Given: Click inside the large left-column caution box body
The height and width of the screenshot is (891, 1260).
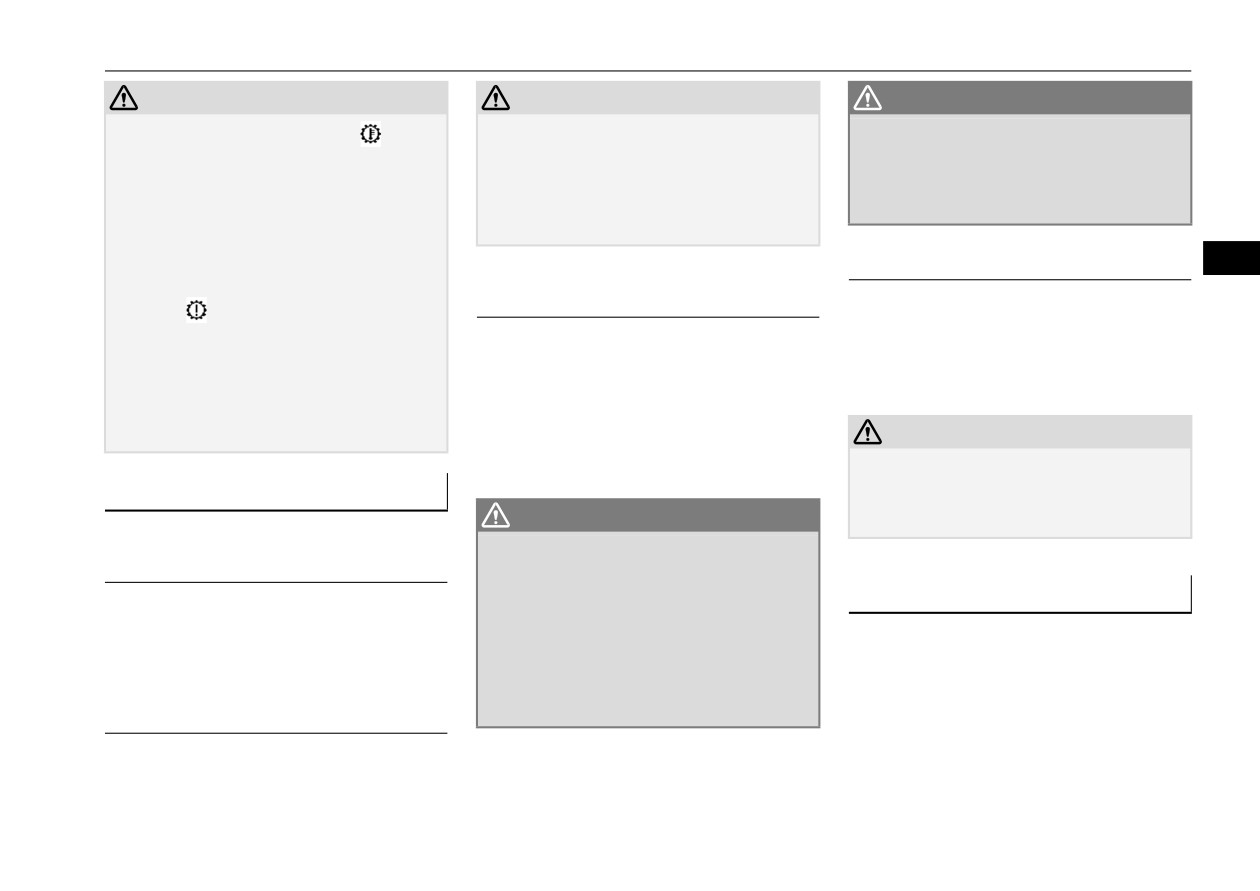Looking at the screenshot, I should [x=276, y=283].
